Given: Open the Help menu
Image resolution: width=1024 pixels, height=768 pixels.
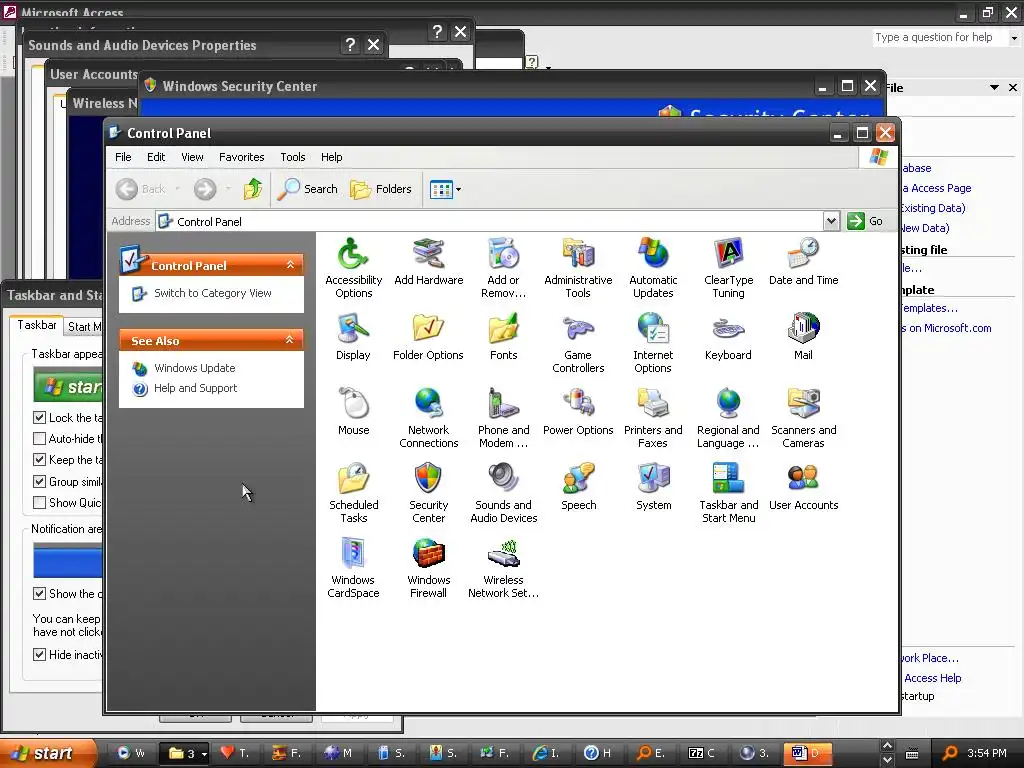Looking at the screenshot, I should click(x=331, y=157).
